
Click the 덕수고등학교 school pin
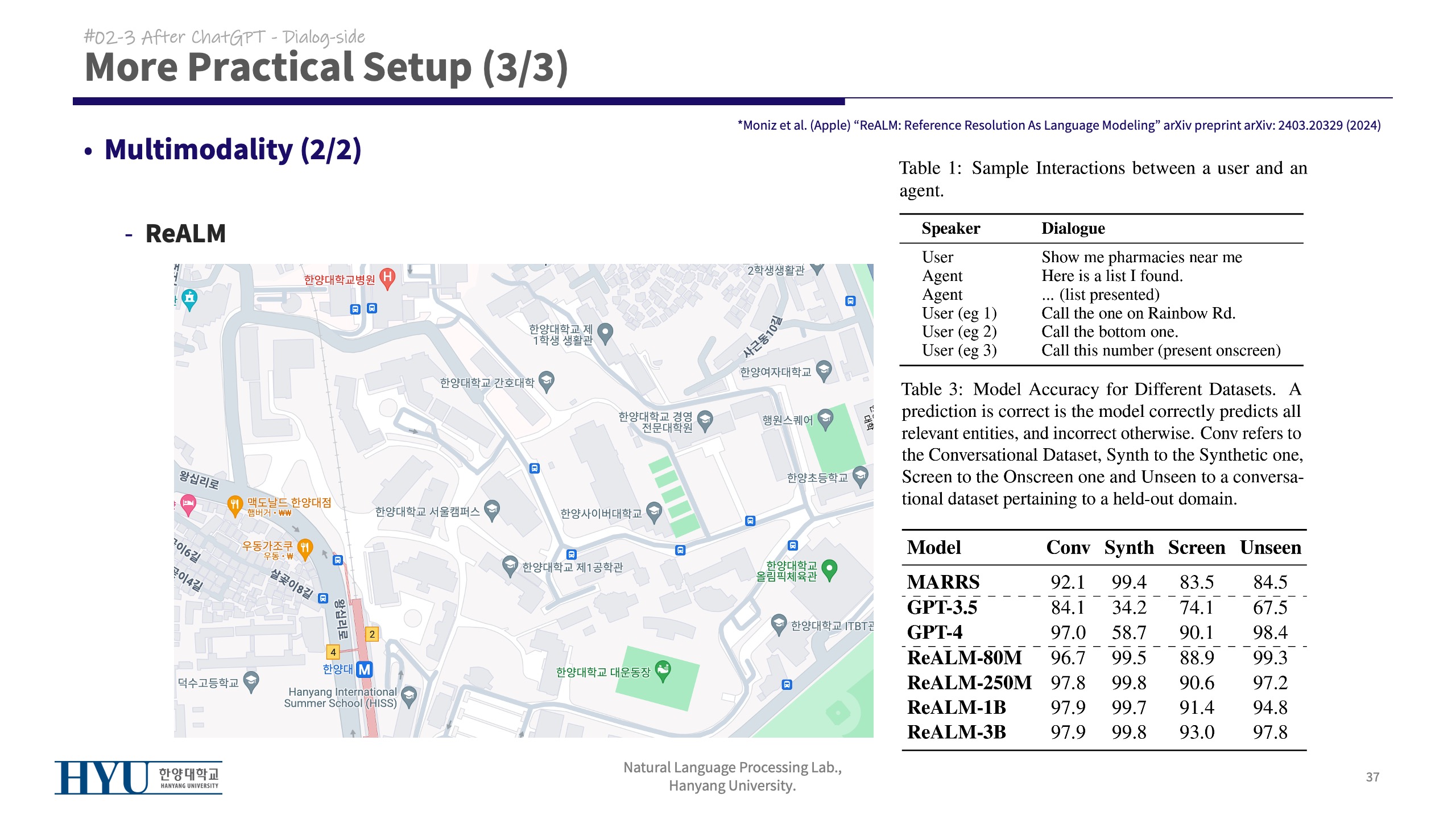(x=251, y=681)
